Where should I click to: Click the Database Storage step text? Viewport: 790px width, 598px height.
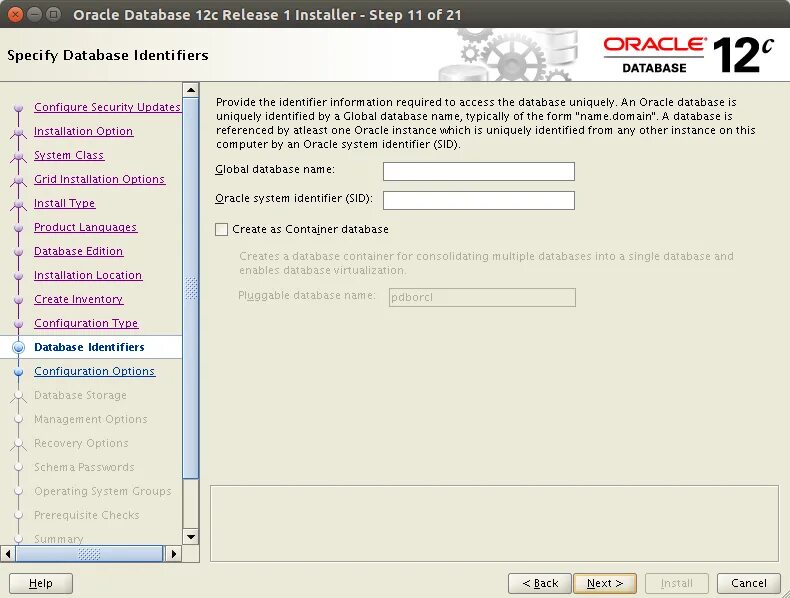tap(80, 395)
